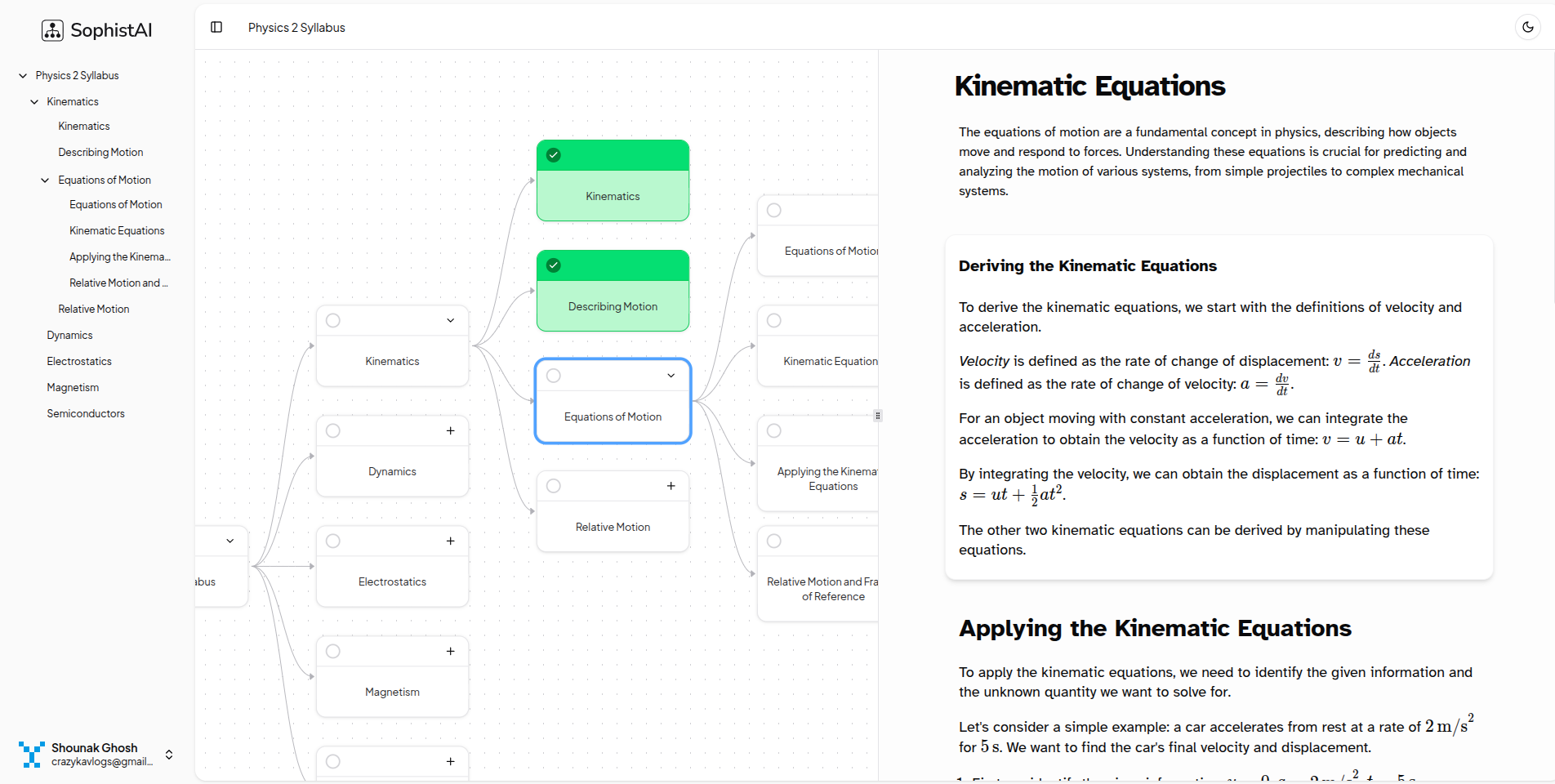Click Applying the Kinematic Equations heading
1555x784 pixels.
(1155, 628)
